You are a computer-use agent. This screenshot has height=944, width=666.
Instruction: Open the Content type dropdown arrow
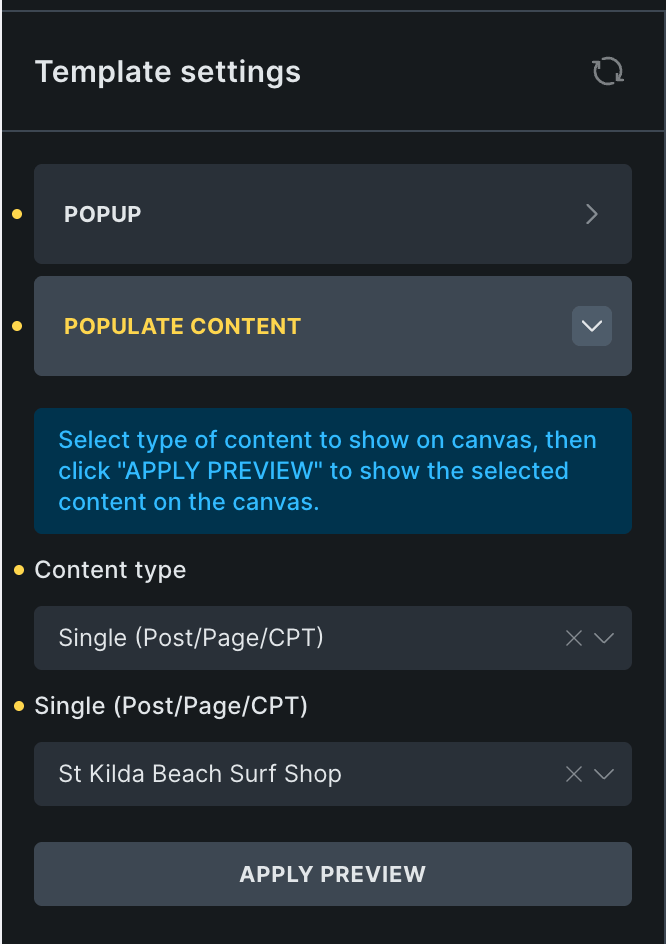point(604,638)
